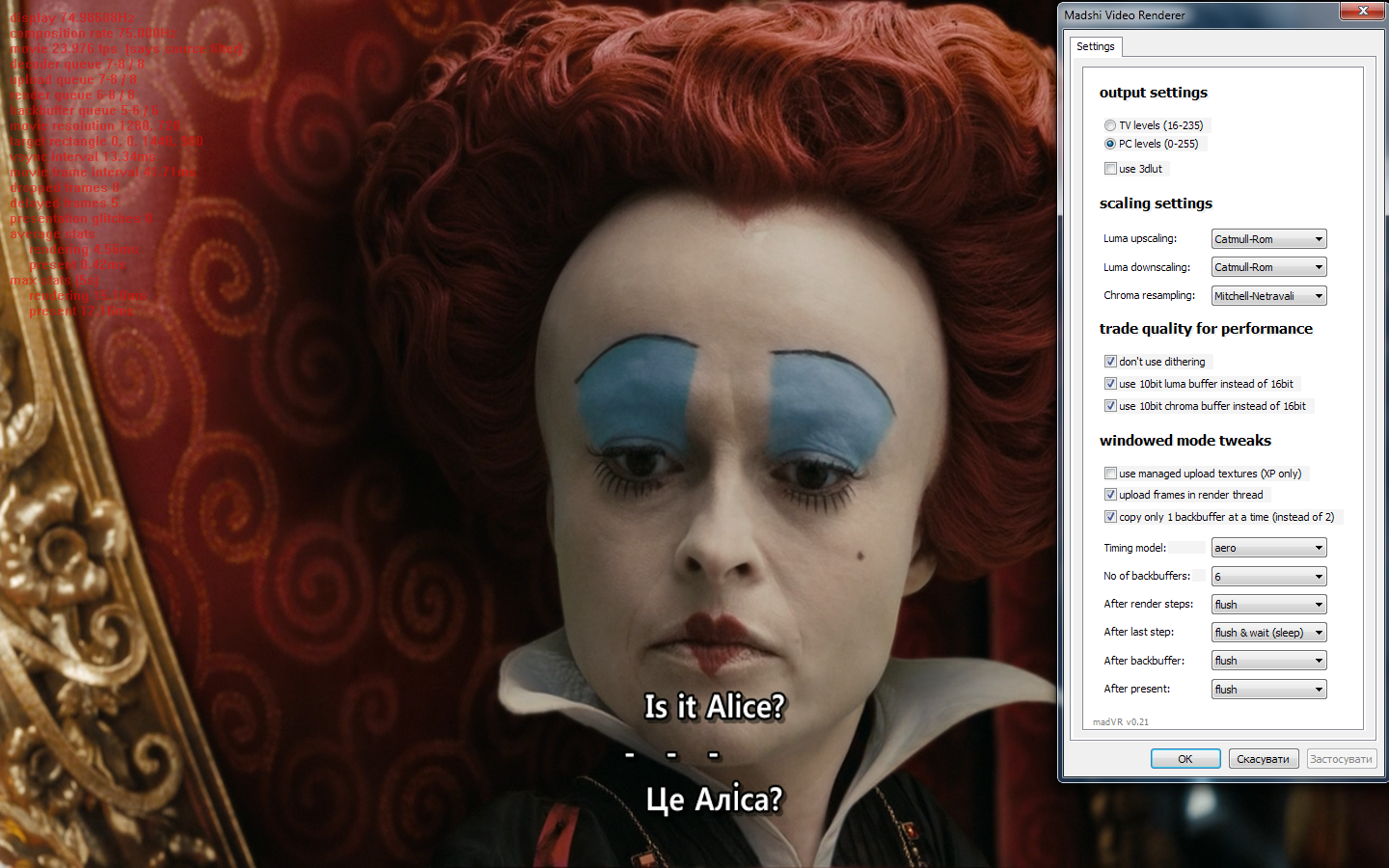The height and width of the screenshot is (868, 1389).
Task: Switch to the Settings tab
Action: pyautogui.click(x=1095, y=46)
